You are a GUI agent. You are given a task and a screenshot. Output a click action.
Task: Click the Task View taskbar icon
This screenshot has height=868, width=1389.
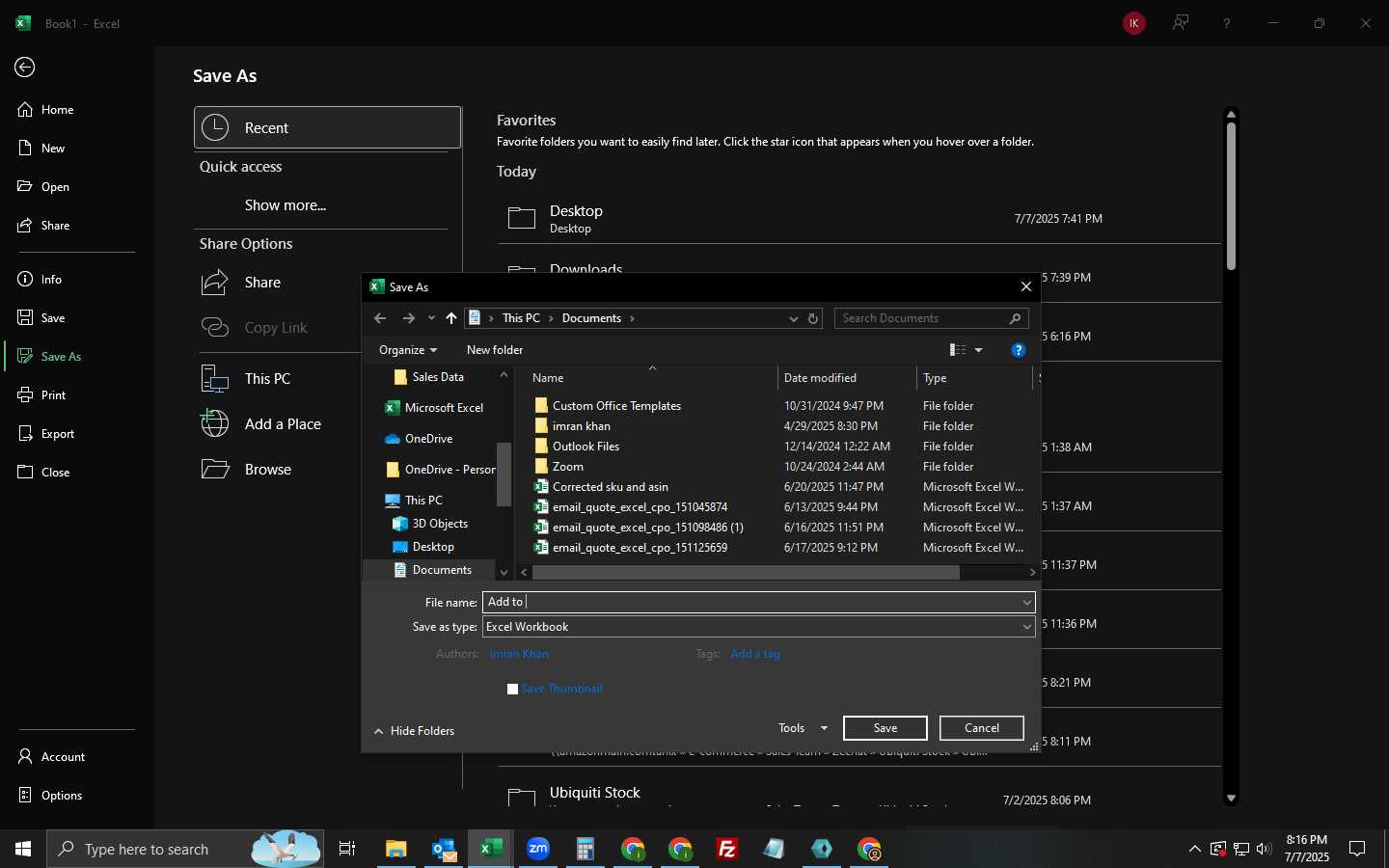(x=347, y=849)
